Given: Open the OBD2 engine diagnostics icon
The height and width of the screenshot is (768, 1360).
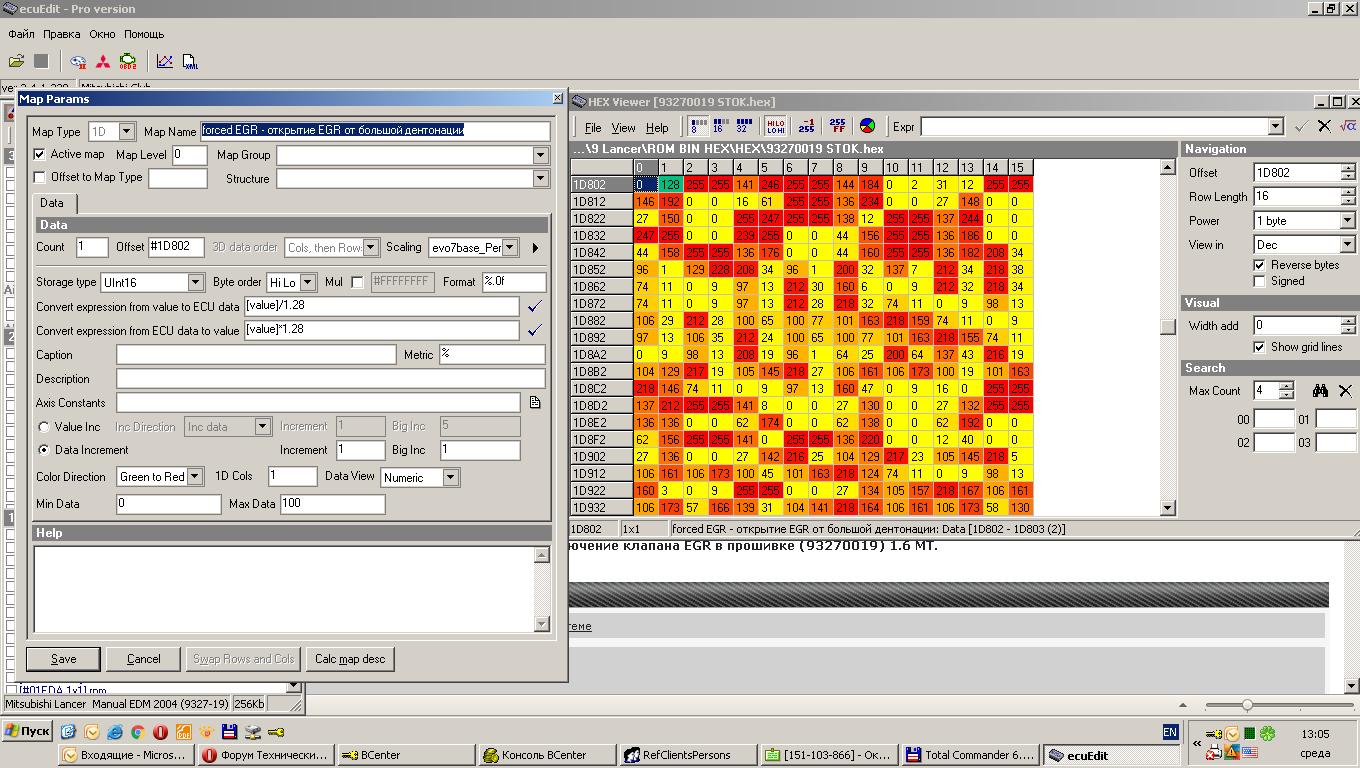Looking at the screenshot, I should click(x=128, y=62).
